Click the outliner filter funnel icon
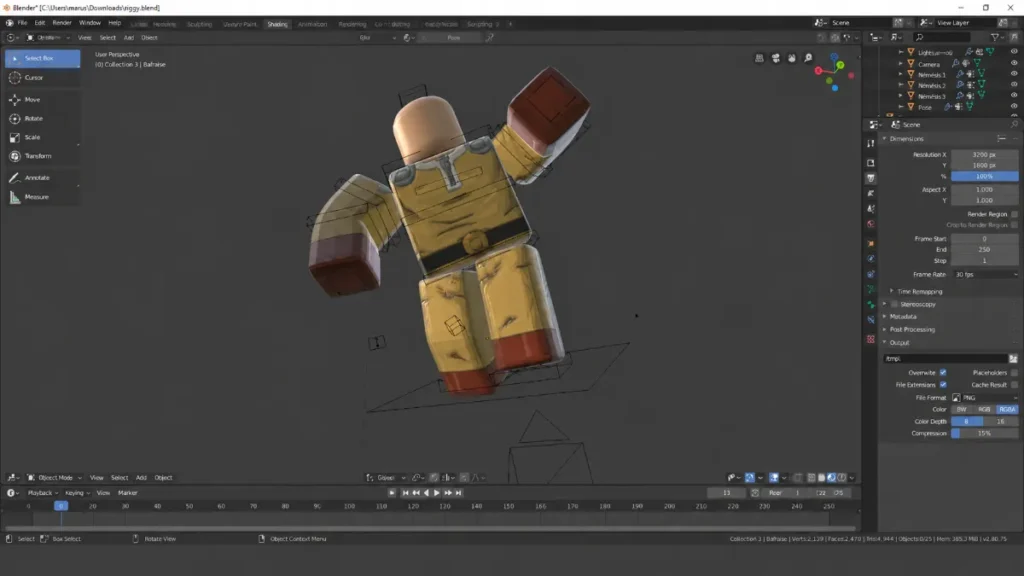The height and width of the screenshot is (576, 1024). pyautogui.click(x=995, y=38)
